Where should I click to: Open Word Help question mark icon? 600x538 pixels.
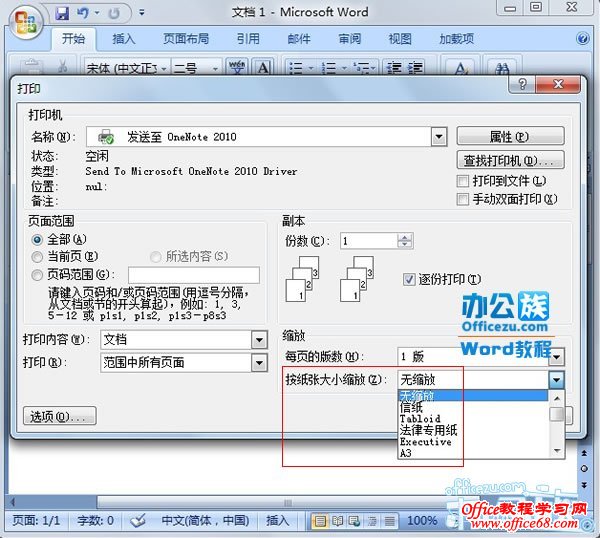582,38
